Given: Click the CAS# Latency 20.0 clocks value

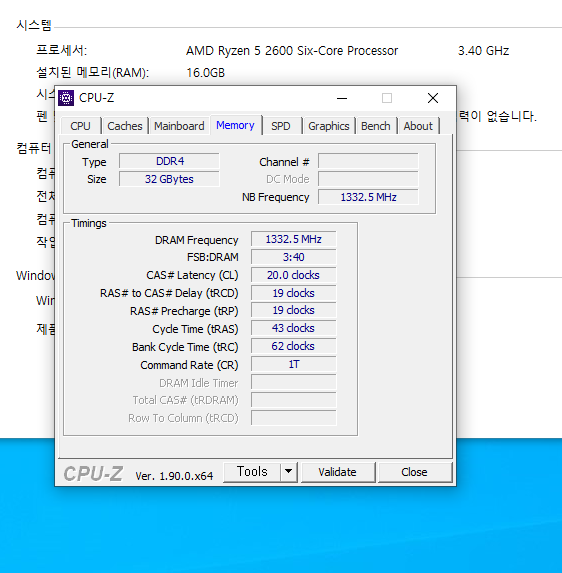Looking at the screenshot, I should [x=293, y=275].
